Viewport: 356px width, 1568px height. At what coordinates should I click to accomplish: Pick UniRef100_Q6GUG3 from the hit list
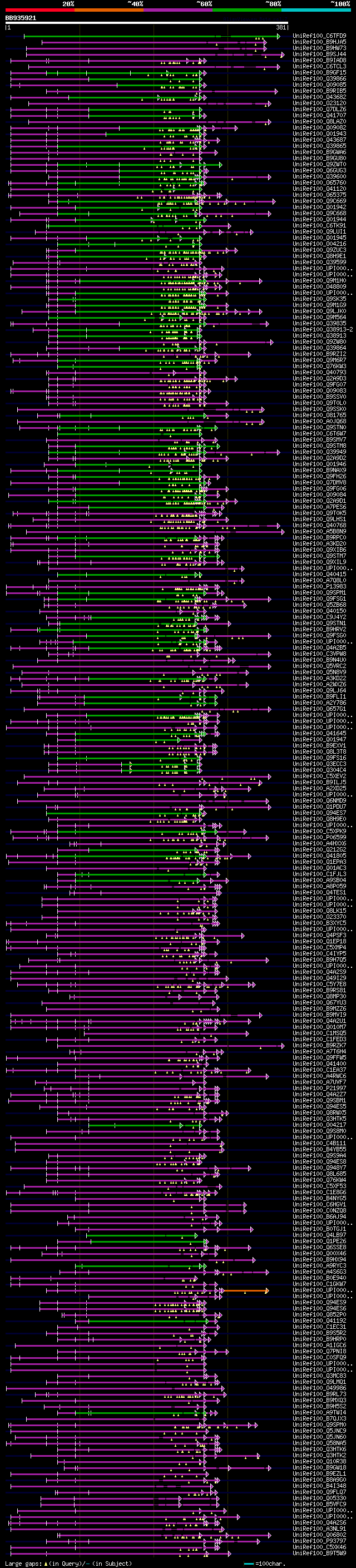pyautogui.click(x=319, y=170)
